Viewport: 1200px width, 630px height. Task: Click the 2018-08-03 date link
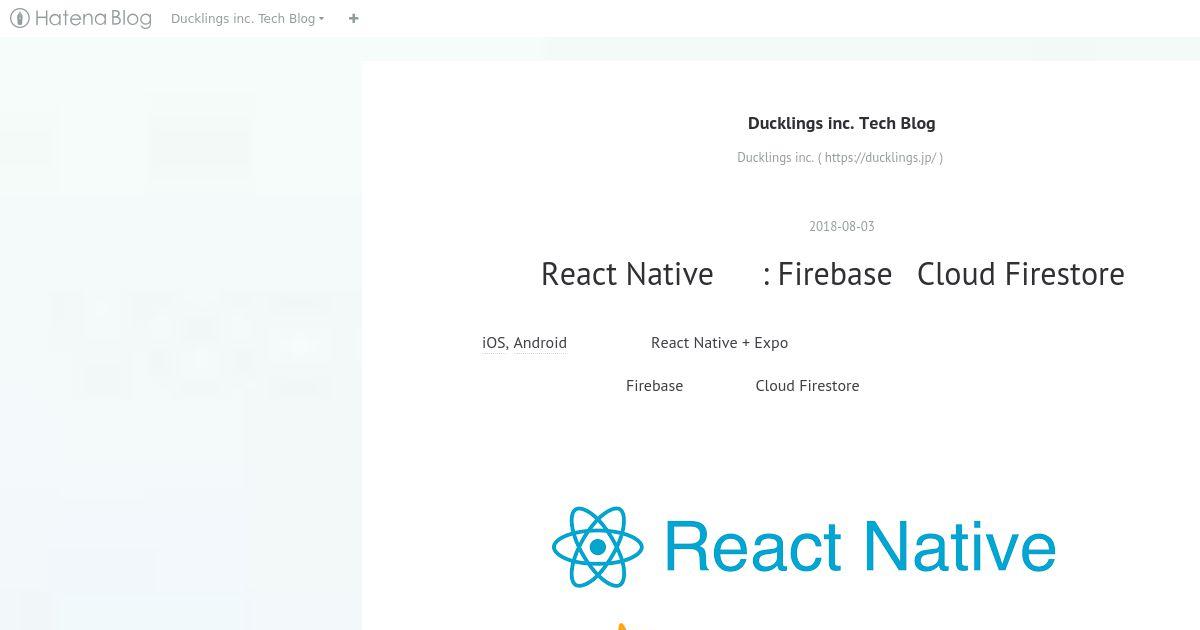coord(841,226)
